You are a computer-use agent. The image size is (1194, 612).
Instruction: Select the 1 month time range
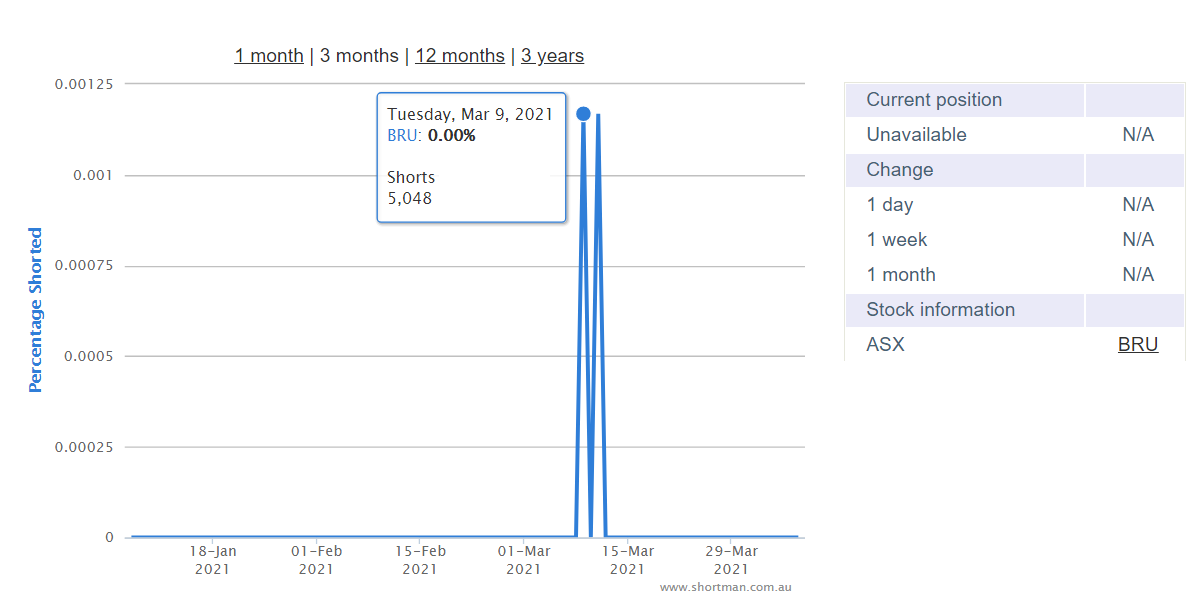[269, 56]
